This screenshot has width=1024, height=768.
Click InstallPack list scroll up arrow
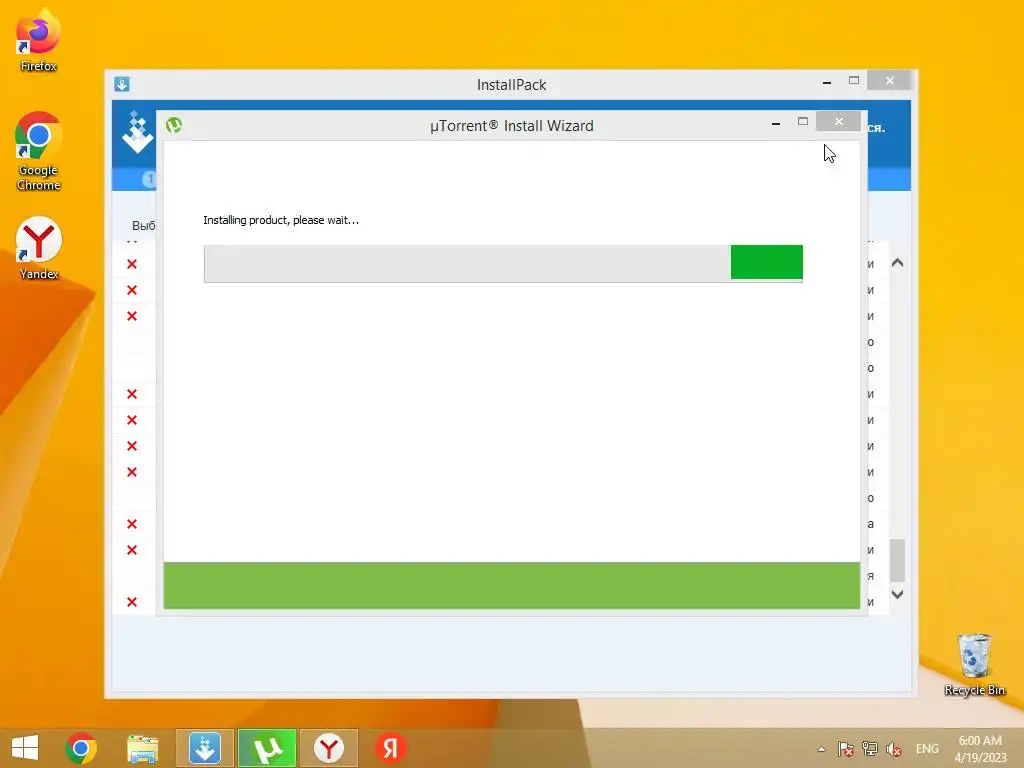pos(897,263)
